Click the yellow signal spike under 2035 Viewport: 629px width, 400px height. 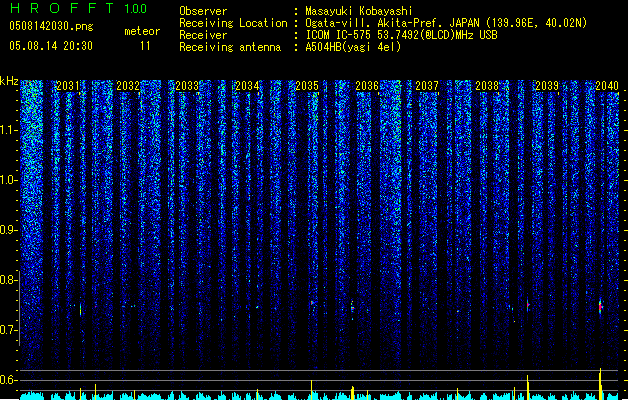pyautogui.click(x=312, y=390)
